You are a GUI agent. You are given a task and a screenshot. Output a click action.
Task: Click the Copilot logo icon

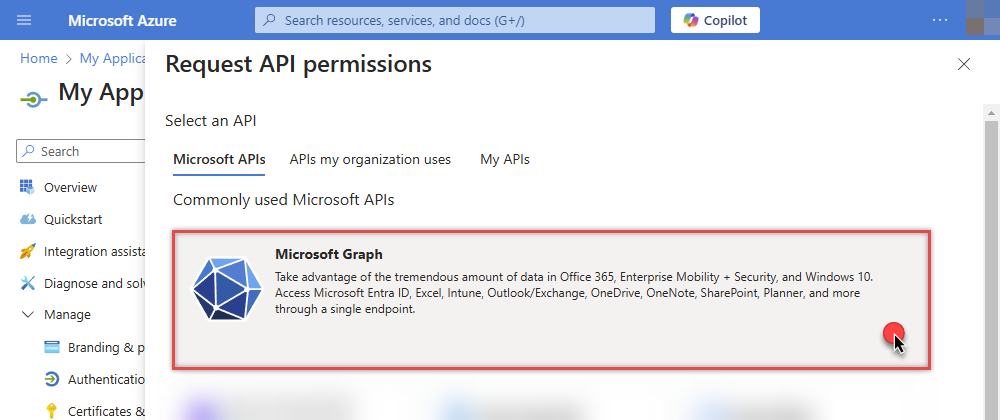tap(691, 20)
